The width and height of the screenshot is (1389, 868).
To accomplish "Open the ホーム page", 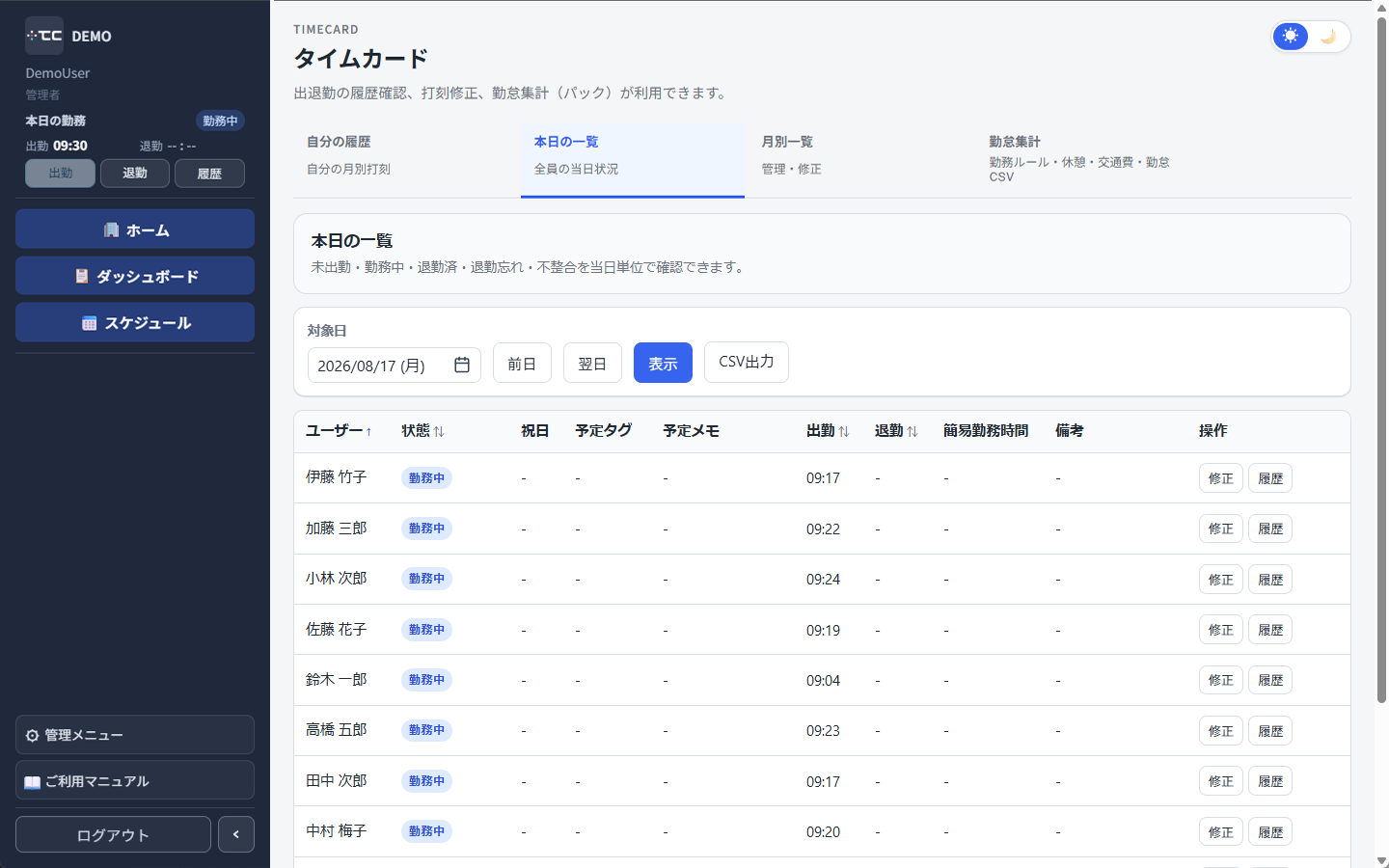I will (x=135, y=230).
